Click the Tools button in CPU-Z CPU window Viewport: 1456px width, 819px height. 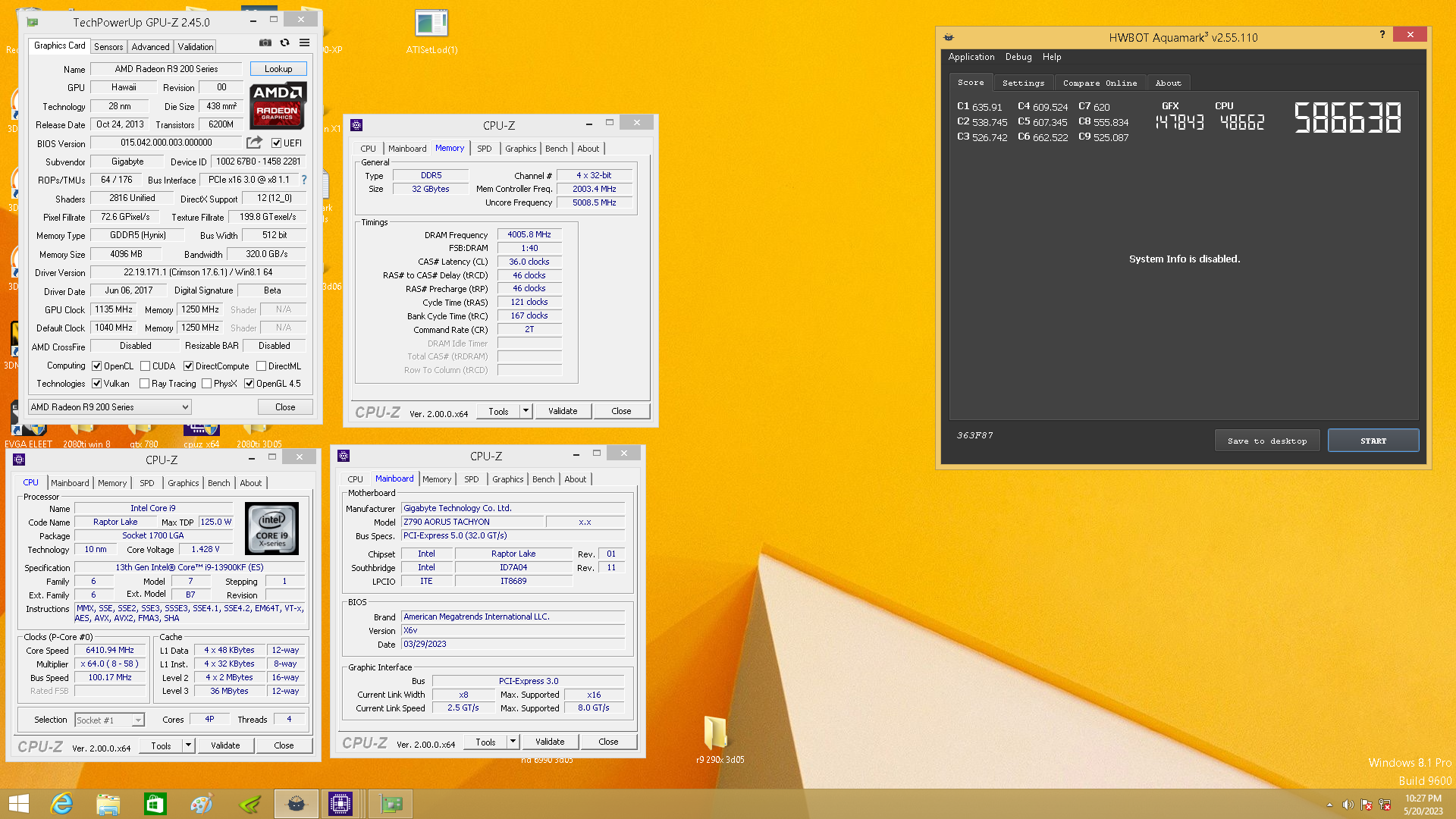(x=161, y=745)
